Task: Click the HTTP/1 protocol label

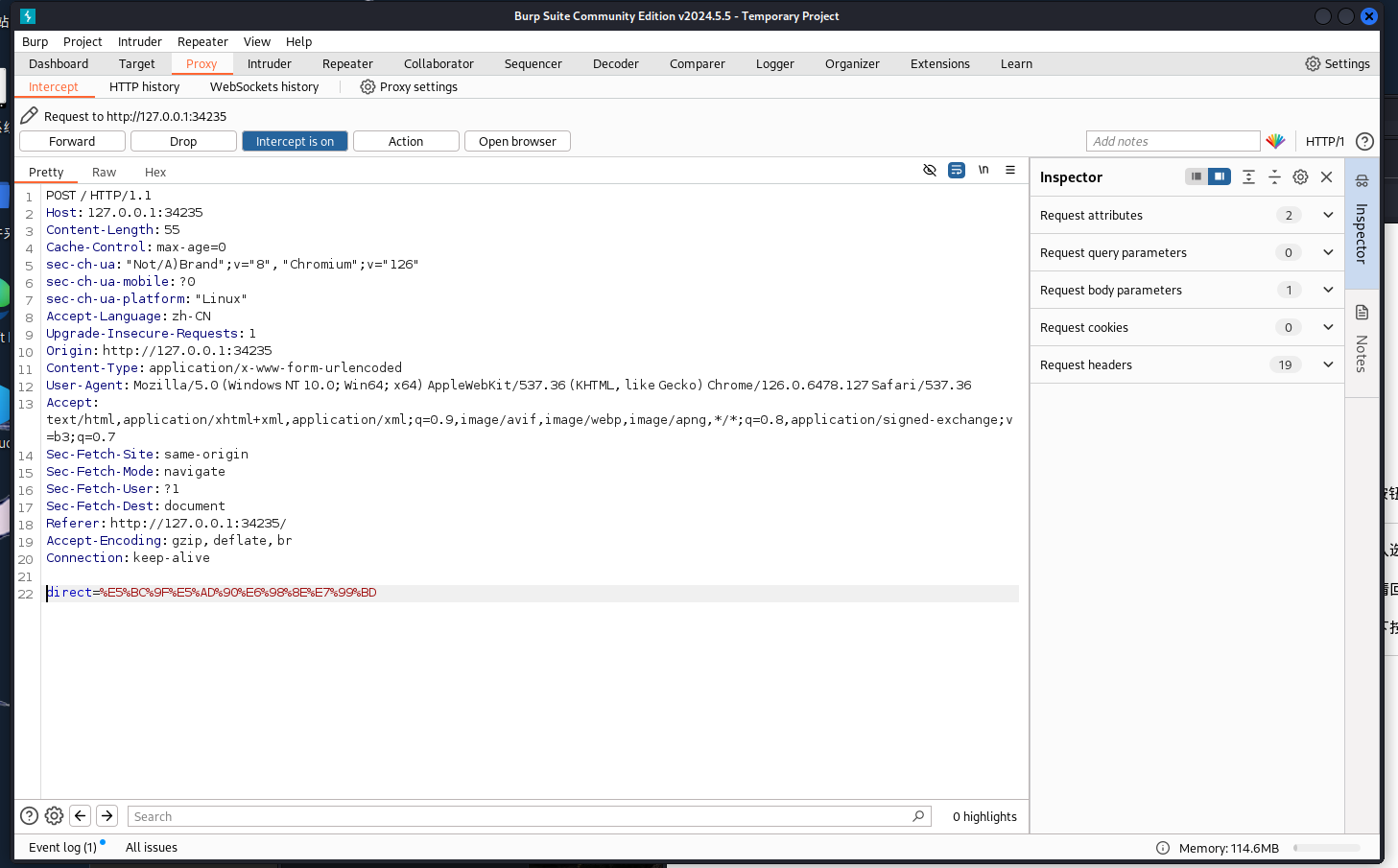Action: pos(1324,141)
